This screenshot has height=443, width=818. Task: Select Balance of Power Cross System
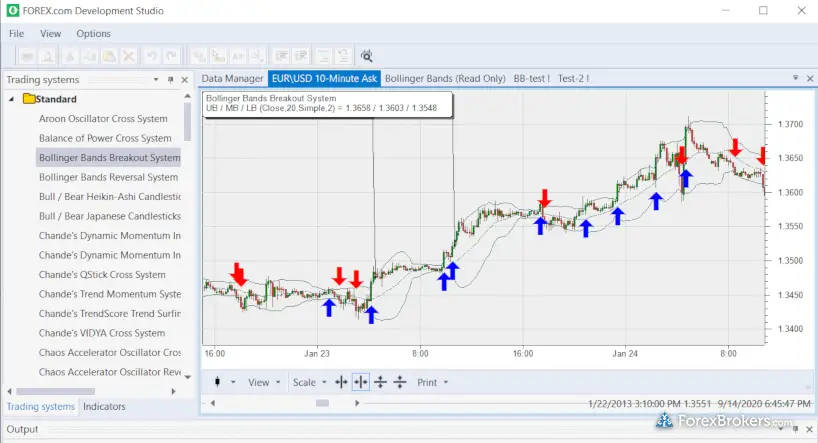pyautogui.click(x=105, y=138)
